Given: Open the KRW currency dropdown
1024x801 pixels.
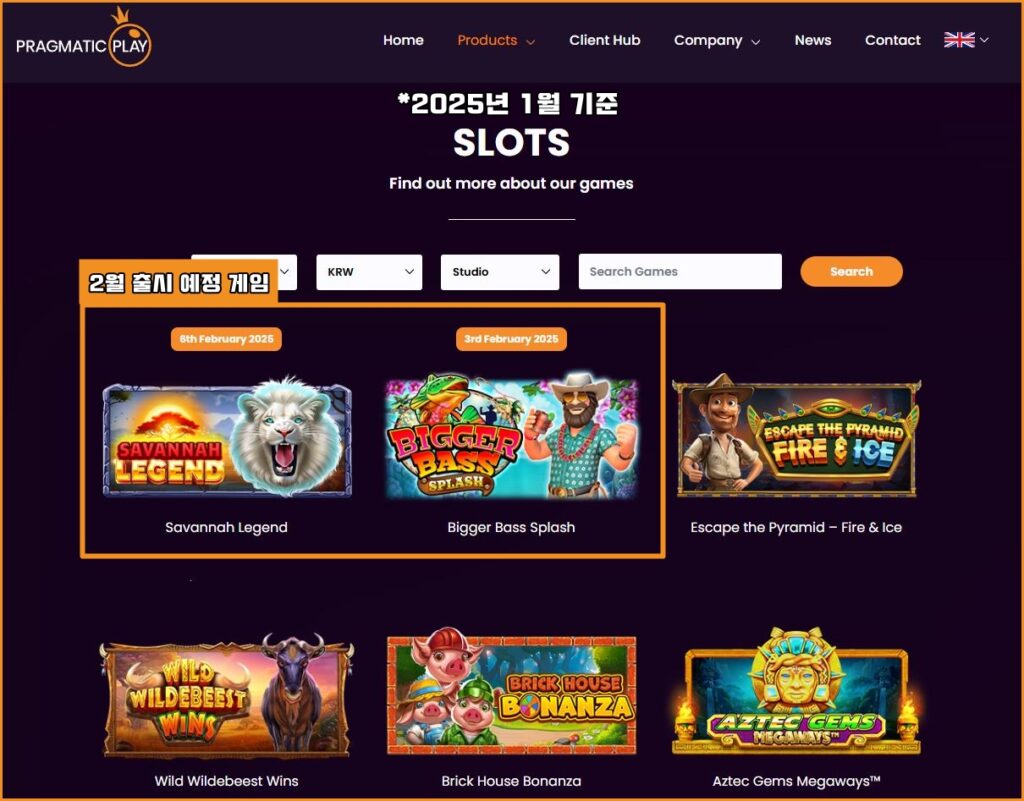Looking at the screenshot, I should pyautogui.click(x=369, y=272).
